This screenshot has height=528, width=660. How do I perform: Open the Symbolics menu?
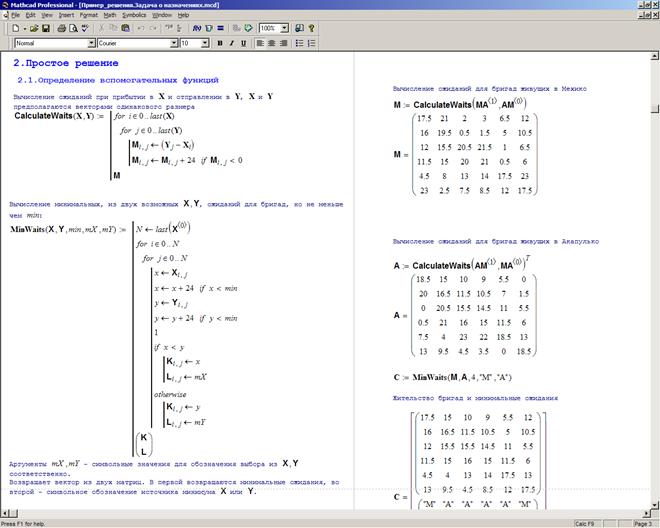134,15
